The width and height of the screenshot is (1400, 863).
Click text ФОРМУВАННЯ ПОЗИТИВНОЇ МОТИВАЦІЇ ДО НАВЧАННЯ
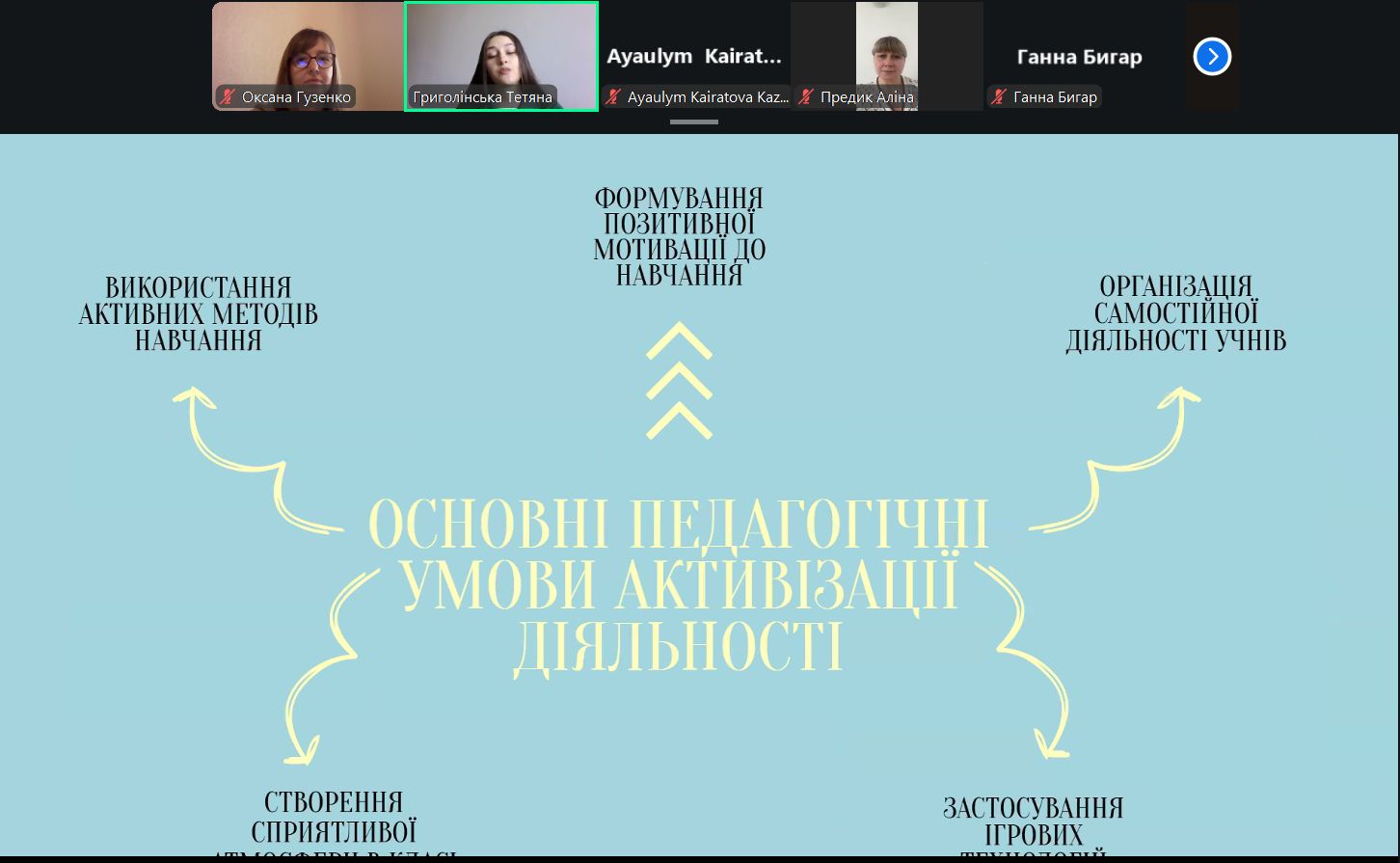(x=680, y=237)
